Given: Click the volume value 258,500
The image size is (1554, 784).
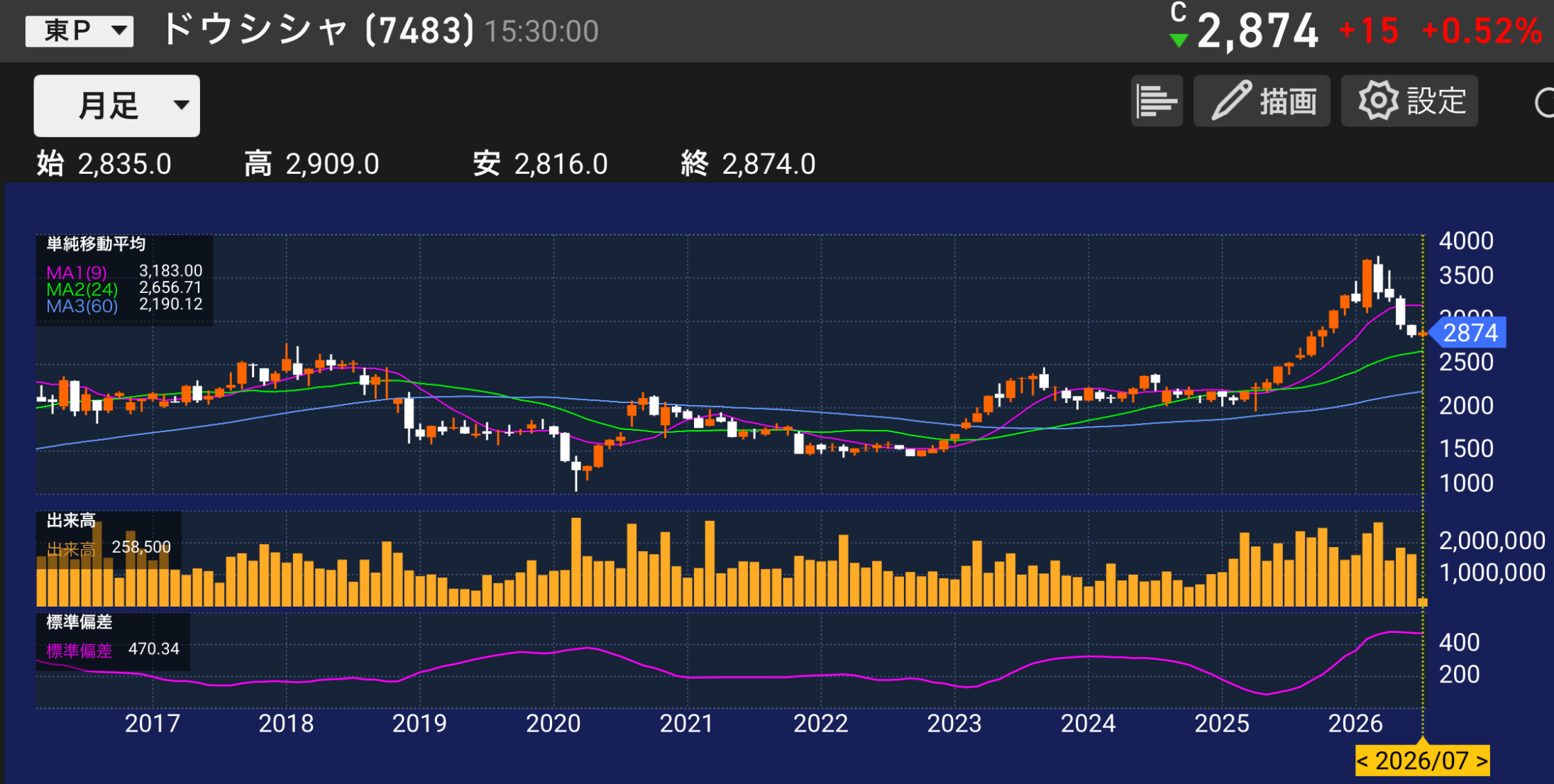Looking at the screenshot, I should [141, 547].
